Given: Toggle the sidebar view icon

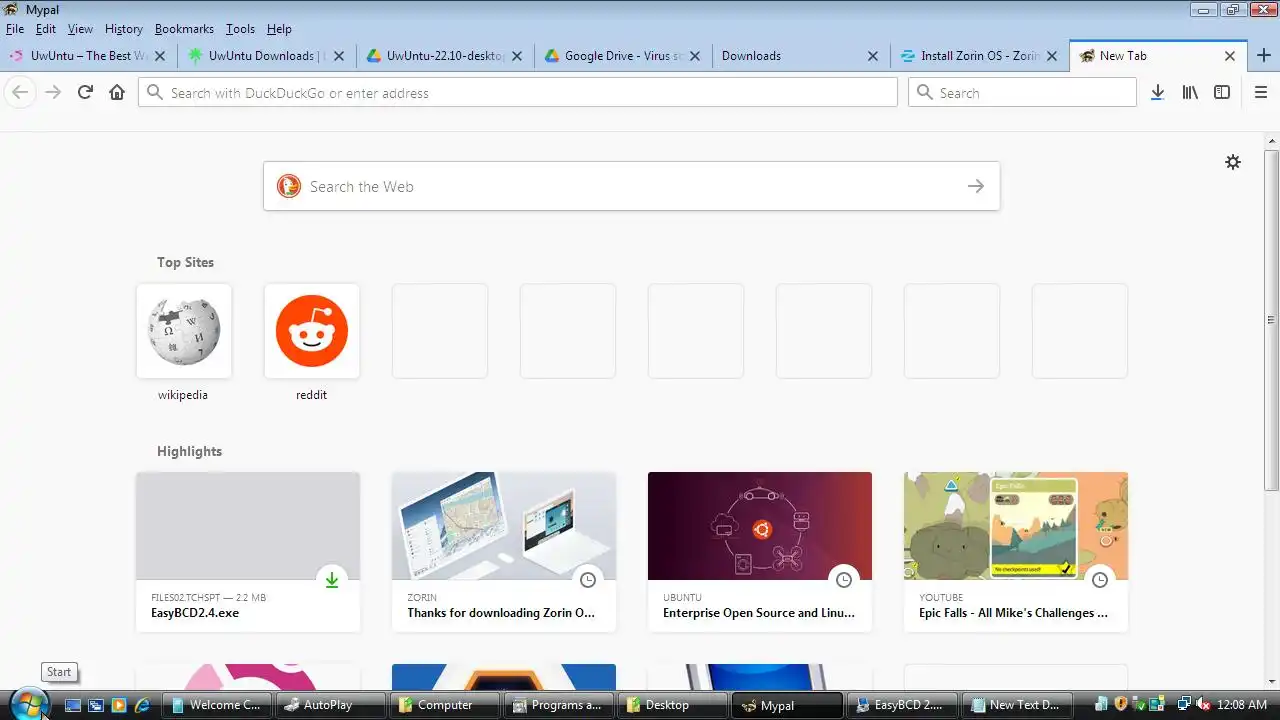Looking at the screenshot, I should pos(1222,92).
